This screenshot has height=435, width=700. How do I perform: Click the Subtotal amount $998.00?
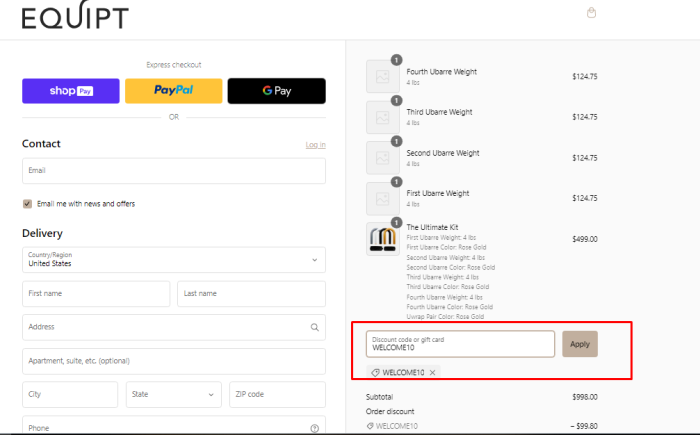pyautogui.click(x=585, y=397)
